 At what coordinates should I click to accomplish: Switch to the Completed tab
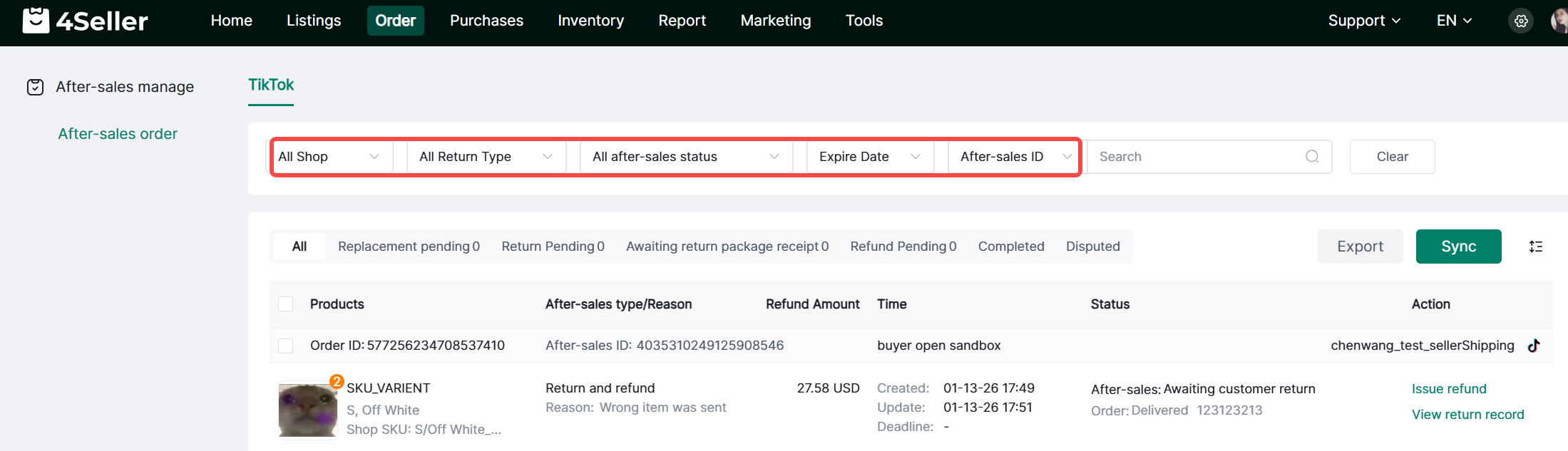coord(1010,247)
